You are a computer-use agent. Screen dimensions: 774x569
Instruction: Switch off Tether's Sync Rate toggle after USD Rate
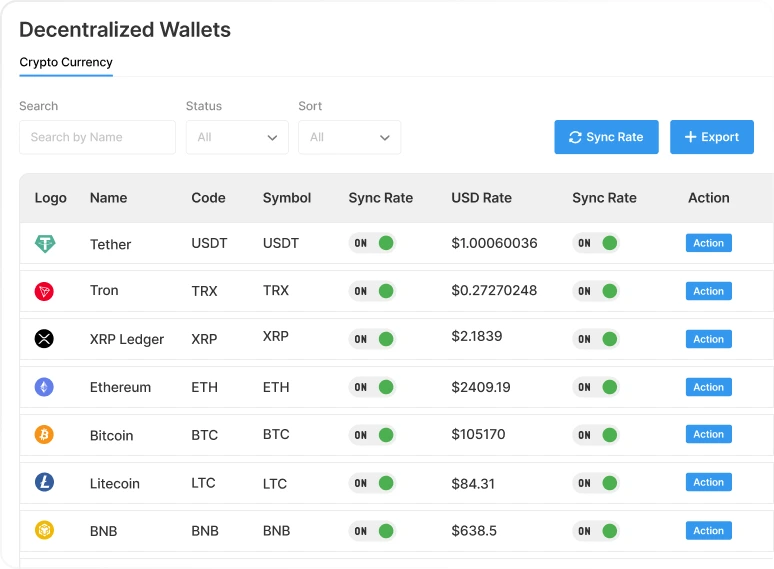click(596, 243)
